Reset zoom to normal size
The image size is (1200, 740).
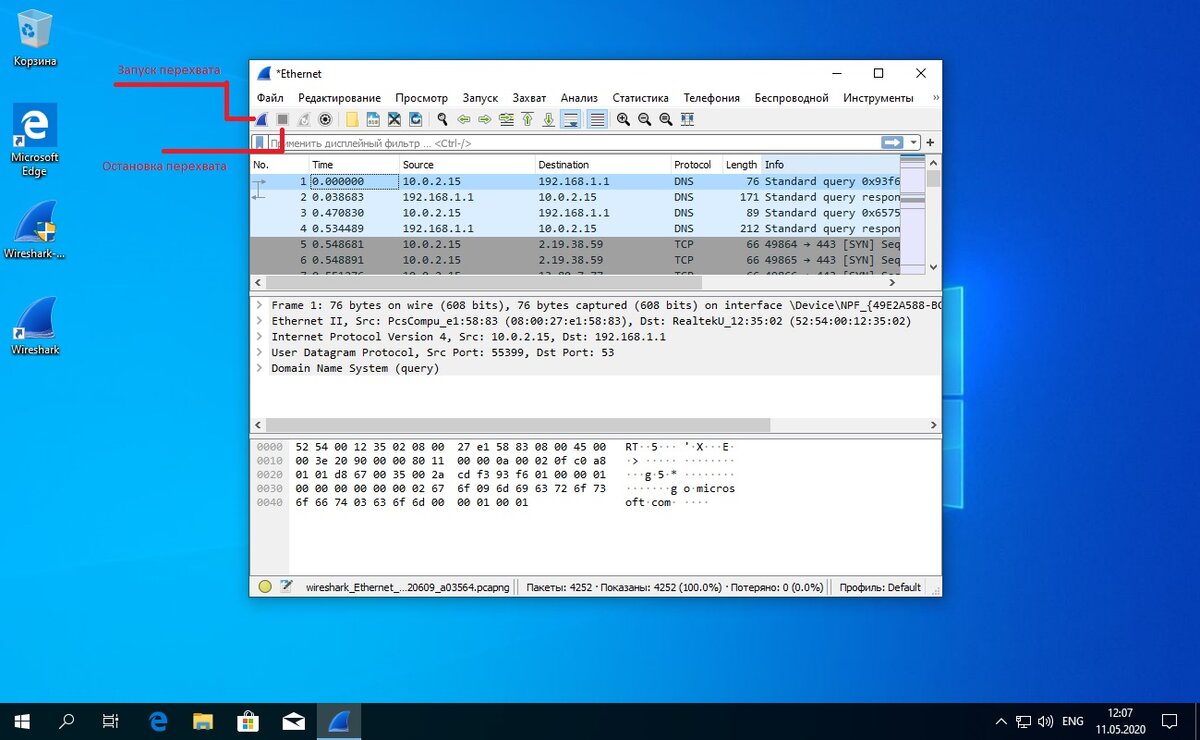(665, 120)
